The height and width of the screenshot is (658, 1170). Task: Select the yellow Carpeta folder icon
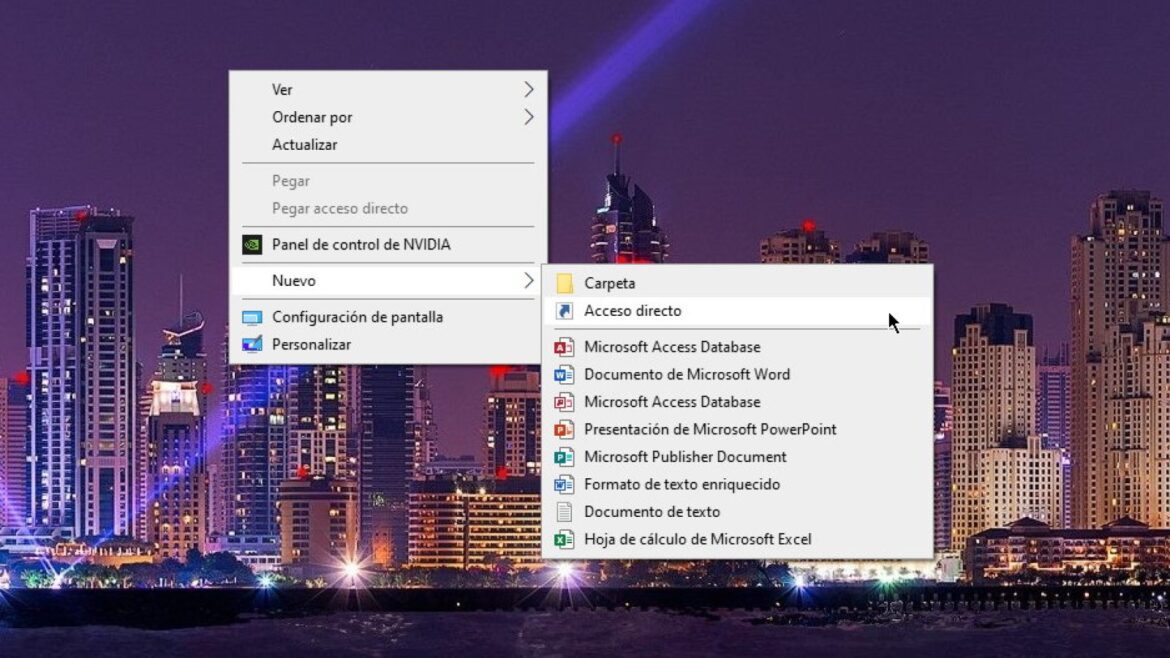click(565, 283)
